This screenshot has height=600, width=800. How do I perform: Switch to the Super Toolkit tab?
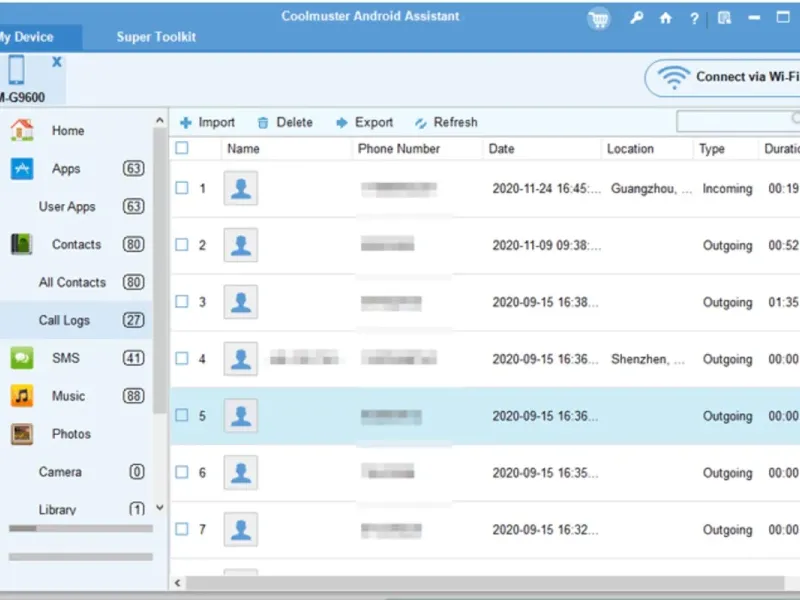(x=156, y=37)
